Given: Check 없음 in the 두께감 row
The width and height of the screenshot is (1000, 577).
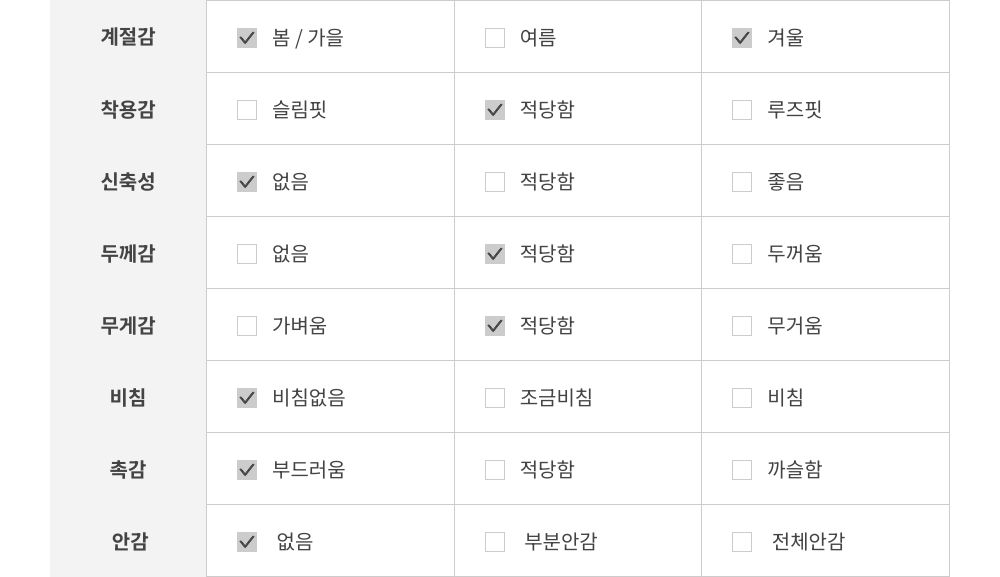Looking at the screenshot, I should (247, 254).
